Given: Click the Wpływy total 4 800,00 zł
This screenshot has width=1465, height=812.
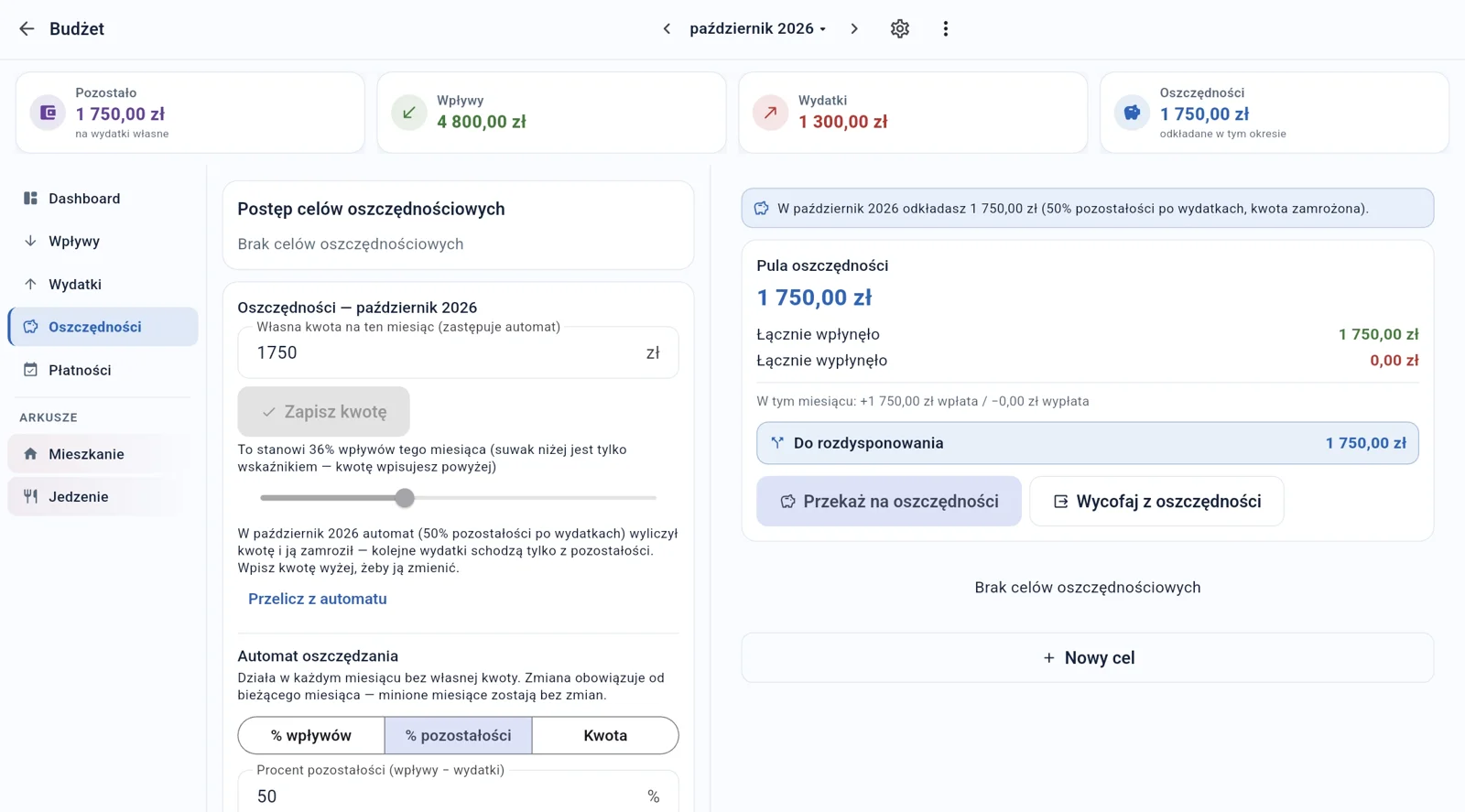Looking at the screenshot, I should (x=482, y=122).
